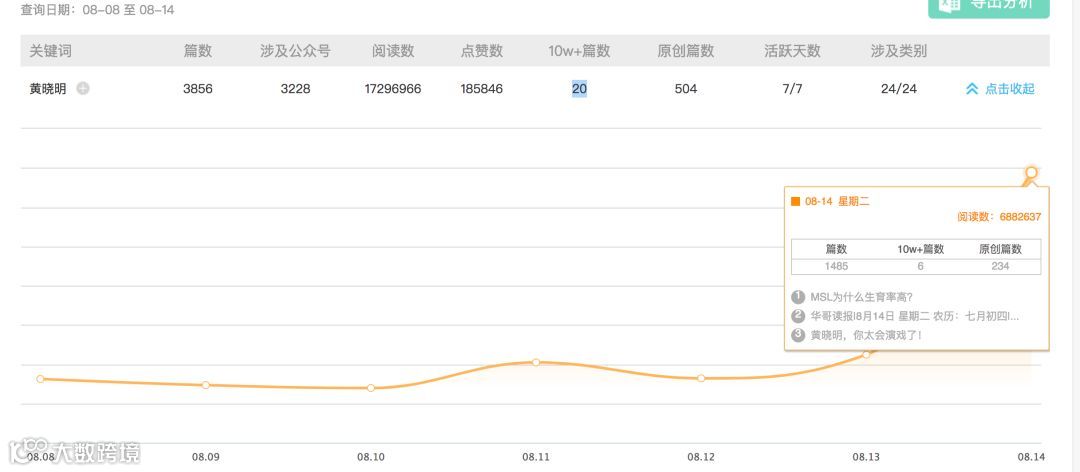Open article '华哥读报|8月14日 星期二' in tooltip
The height and width of the screenshot is (472, 1080).
[915, 316]
